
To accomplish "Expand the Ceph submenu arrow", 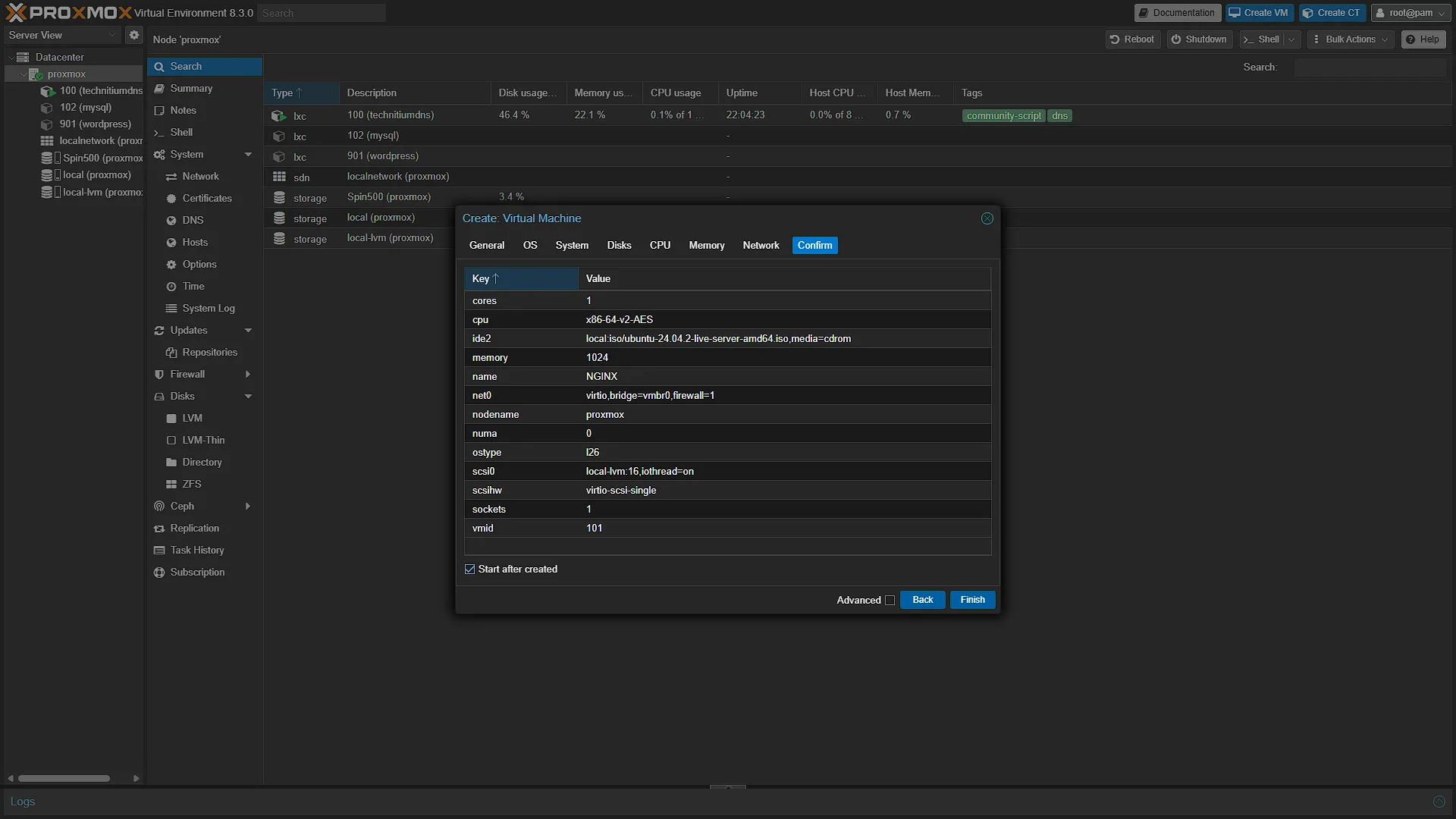I will 248,507.
